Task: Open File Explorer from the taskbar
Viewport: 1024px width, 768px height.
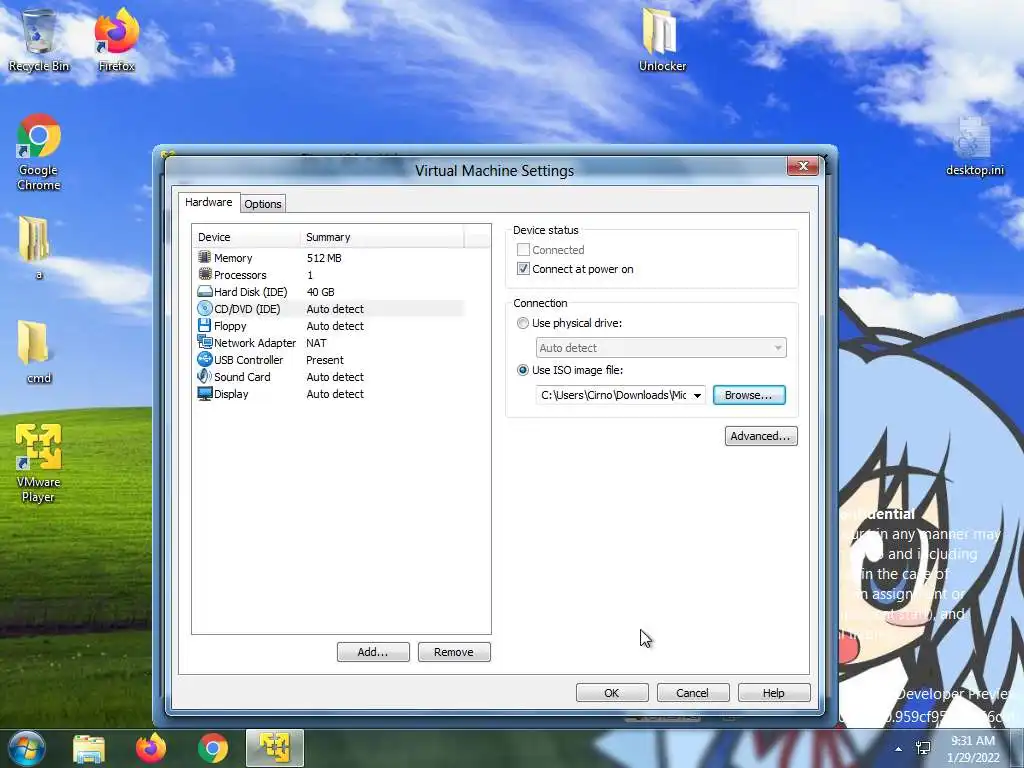Action: coord(89,749)
